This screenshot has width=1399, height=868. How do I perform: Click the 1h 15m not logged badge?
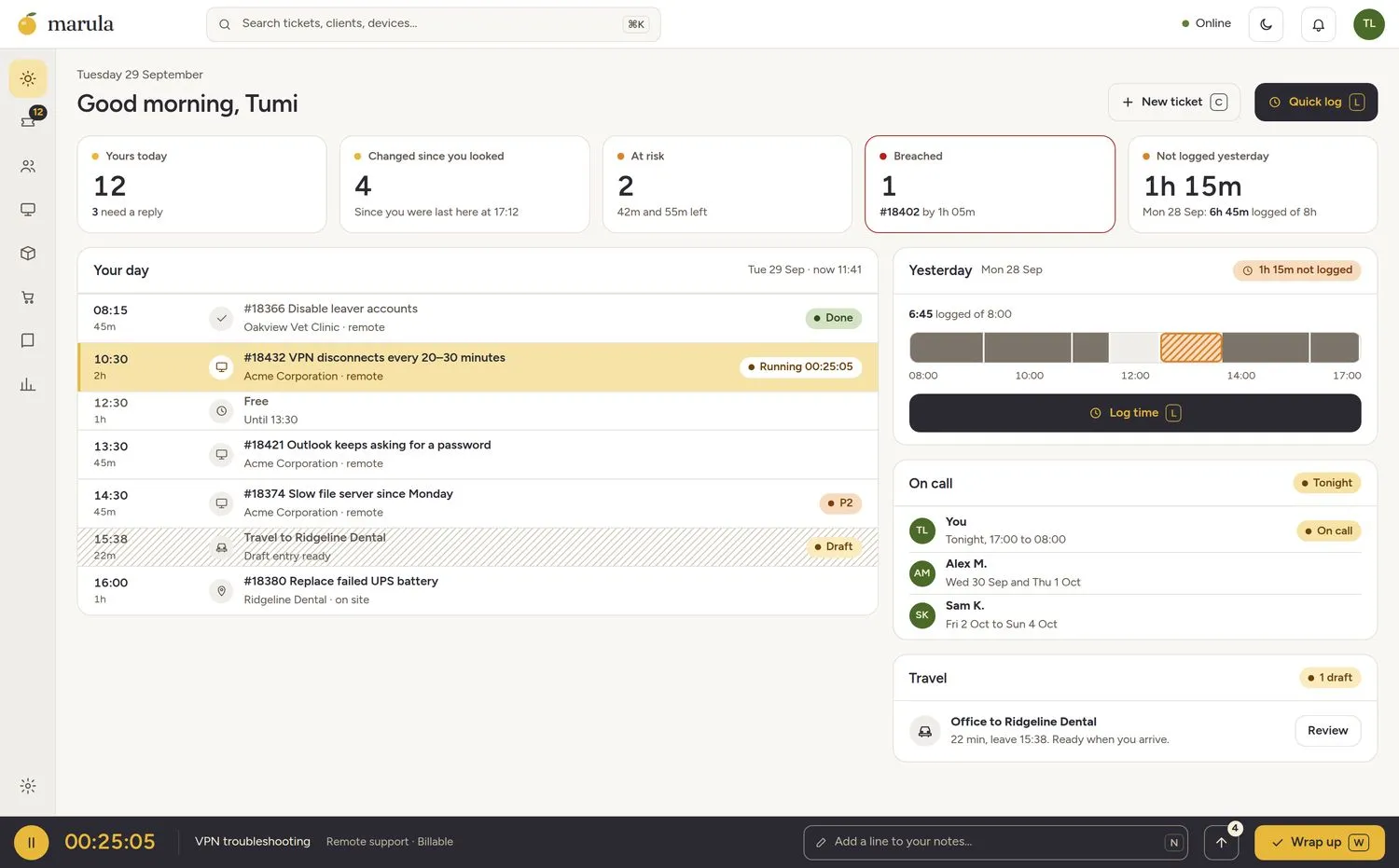1297,270
